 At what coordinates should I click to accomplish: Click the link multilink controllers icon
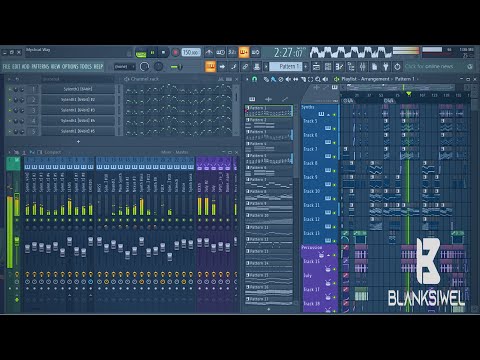point(245,67)
